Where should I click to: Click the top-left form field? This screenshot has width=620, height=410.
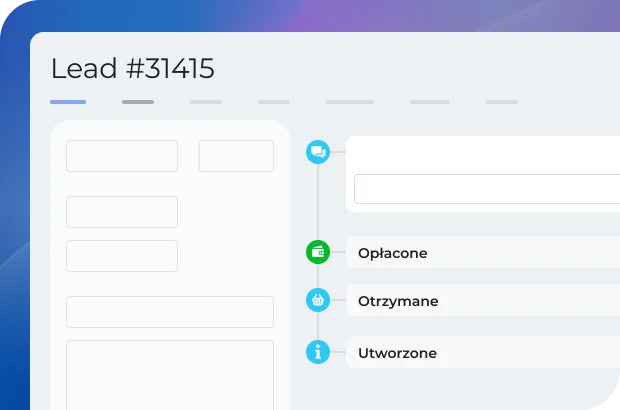click(122, 156)
